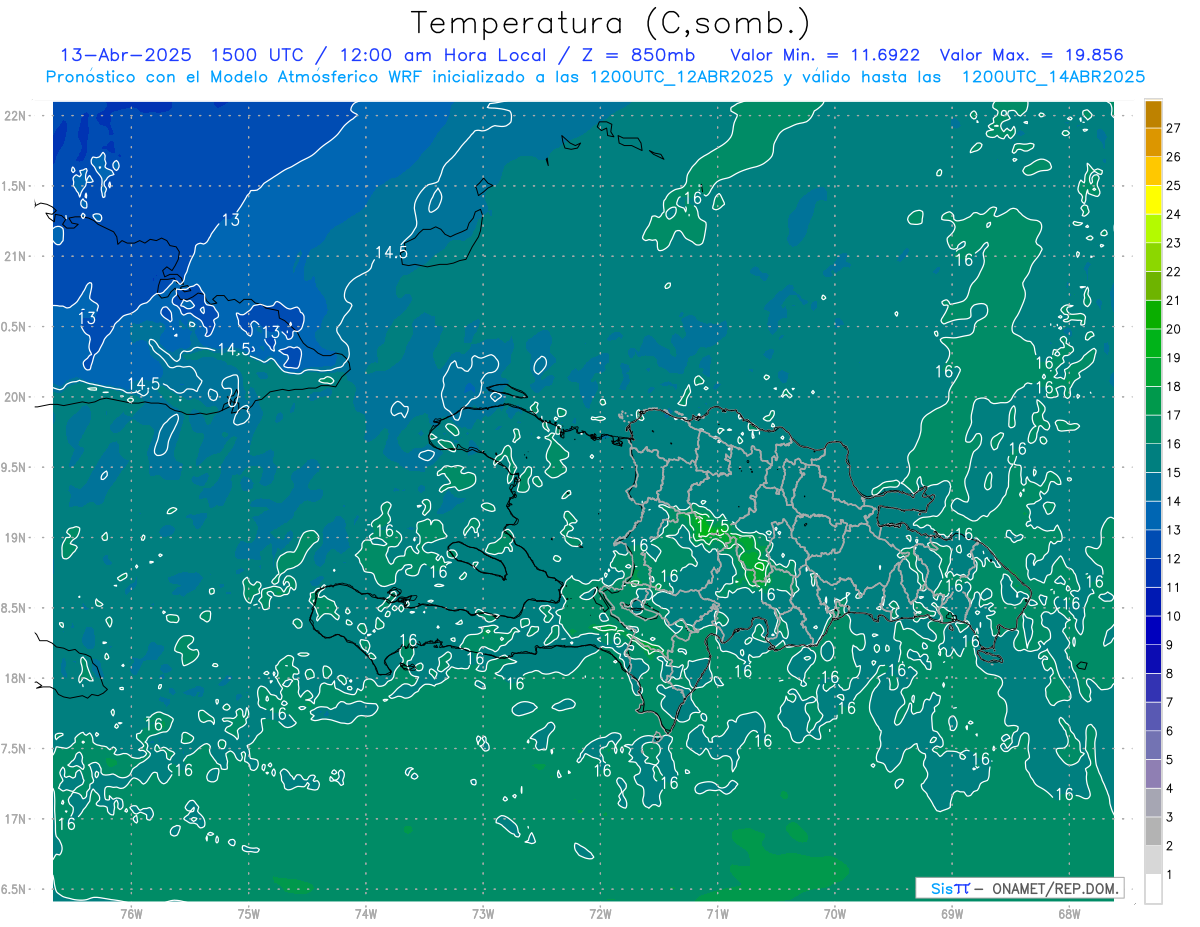Viewport: 1200px width, 927px height.
Task: Click the '71W' longitude axis label
Action: (717, 914)
